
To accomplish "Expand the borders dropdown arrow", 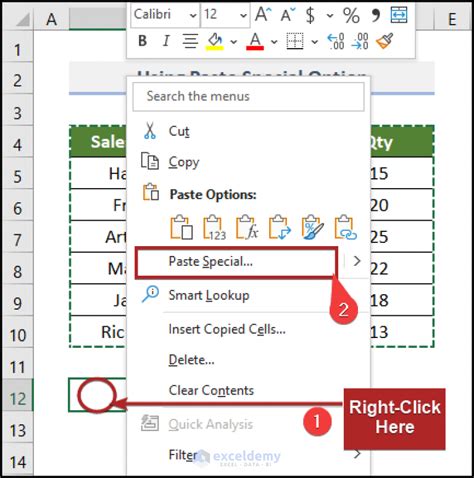I will point(314,42).
